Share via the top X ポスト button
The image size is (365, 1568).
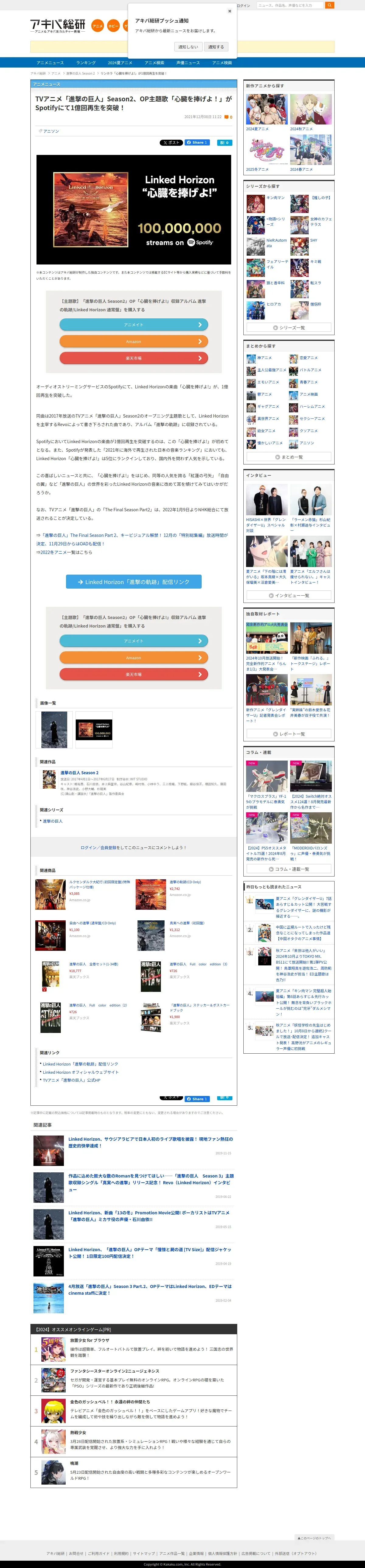(171, 142)
